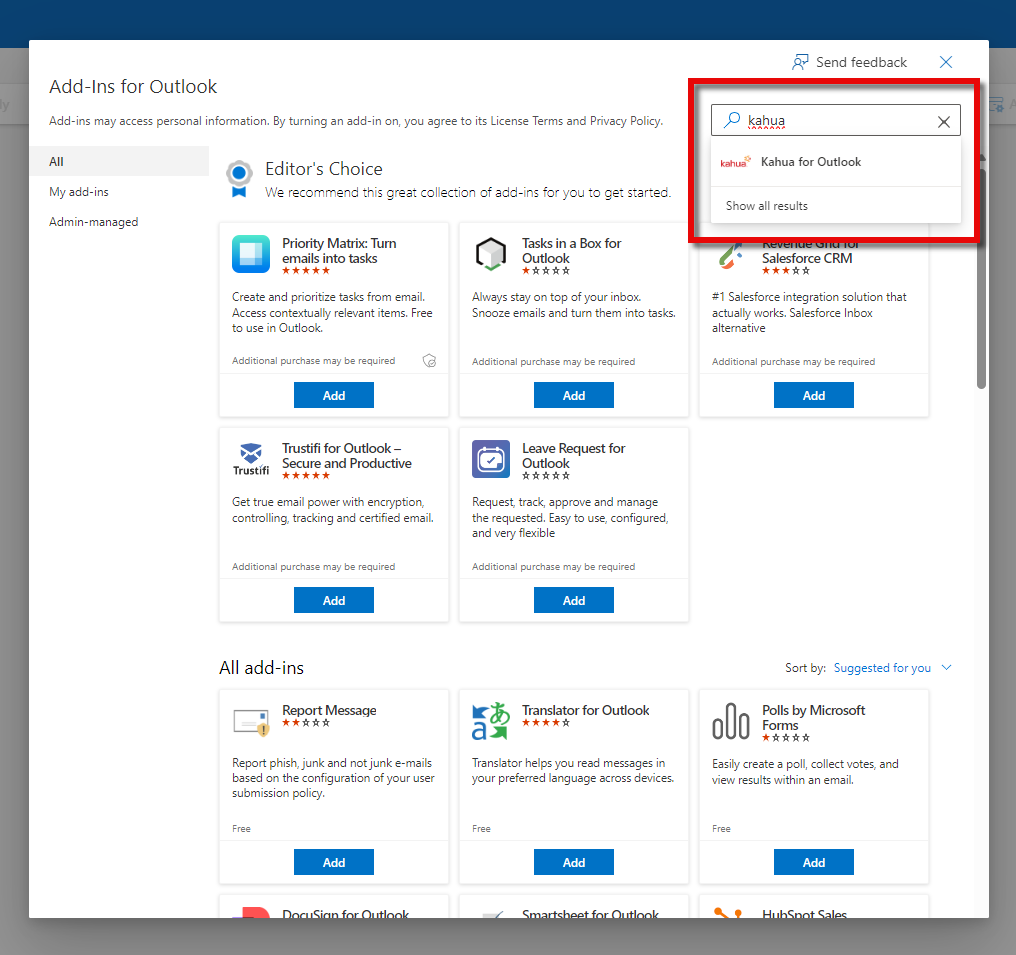This screenshot has height=955, width=1016.
Task: Add the Translator for Outlook add-in
Action: tap(574, 862)
